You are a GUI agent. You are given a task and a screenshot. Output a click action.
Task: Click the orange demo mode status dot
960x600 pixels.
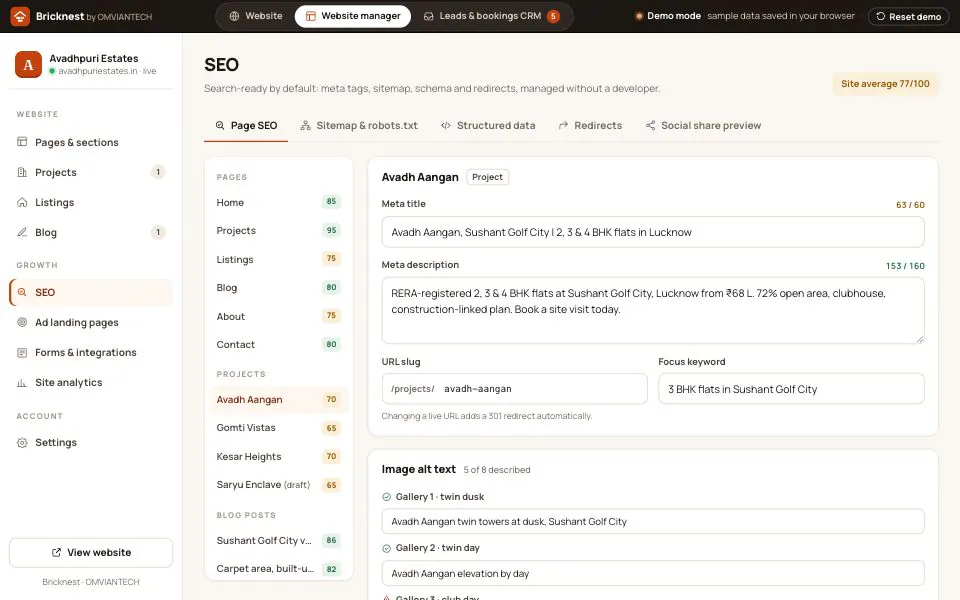(639, 16)
